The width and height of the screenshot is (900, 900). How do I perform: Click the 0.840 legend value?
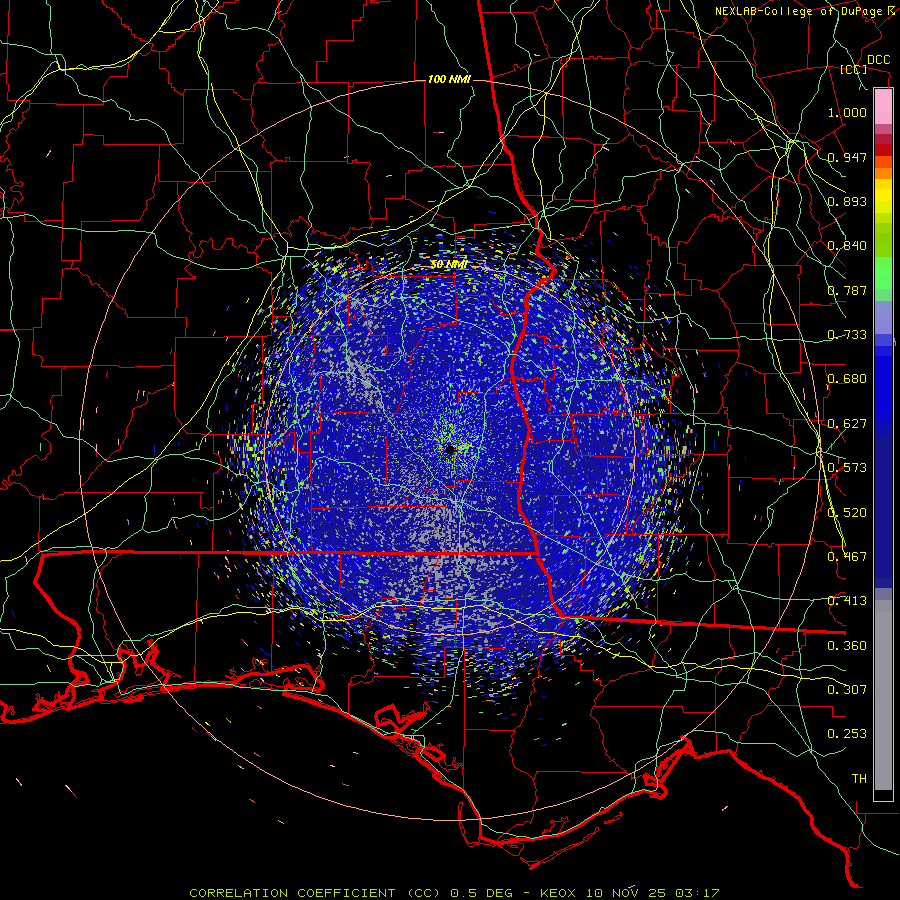tap(847, 246)
